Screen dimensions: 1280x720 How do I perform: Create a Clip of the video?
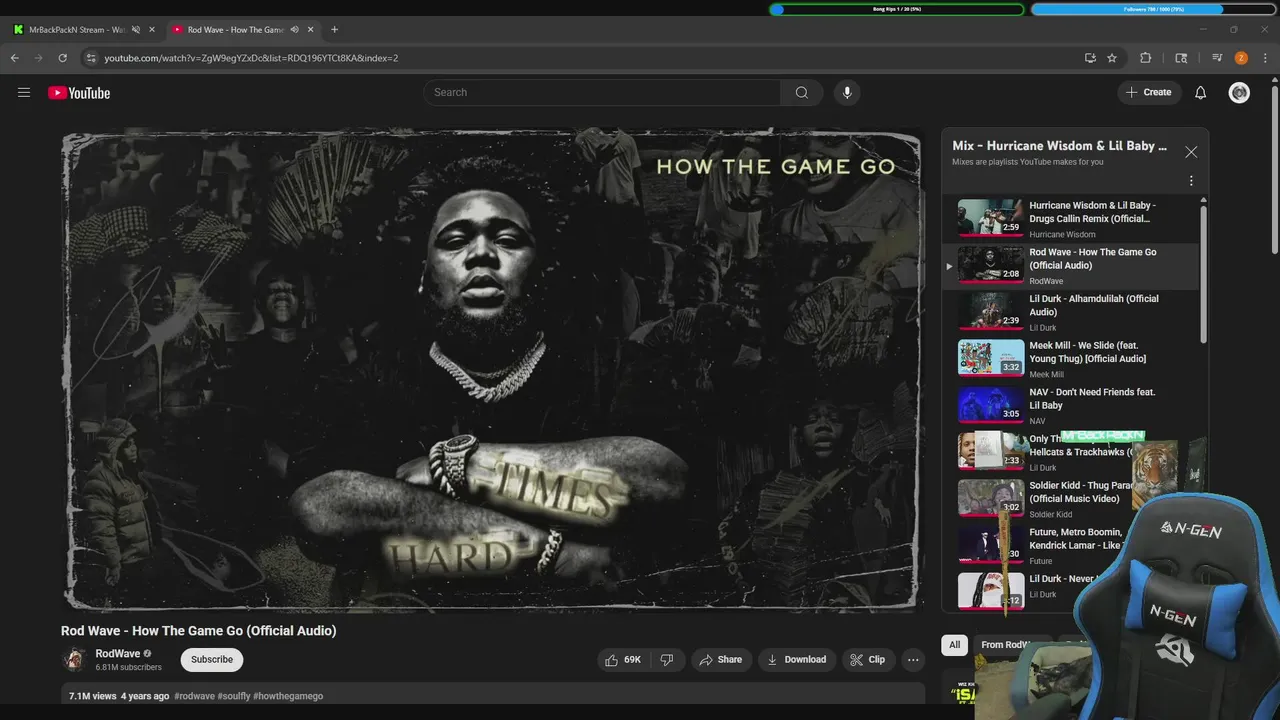click(x=867, y=660)
